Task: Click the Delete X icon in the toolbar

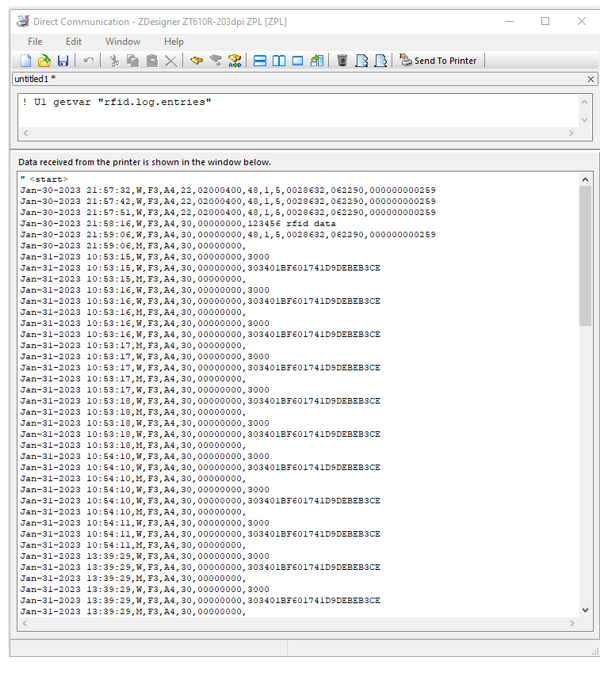Action: pos(171,61)
